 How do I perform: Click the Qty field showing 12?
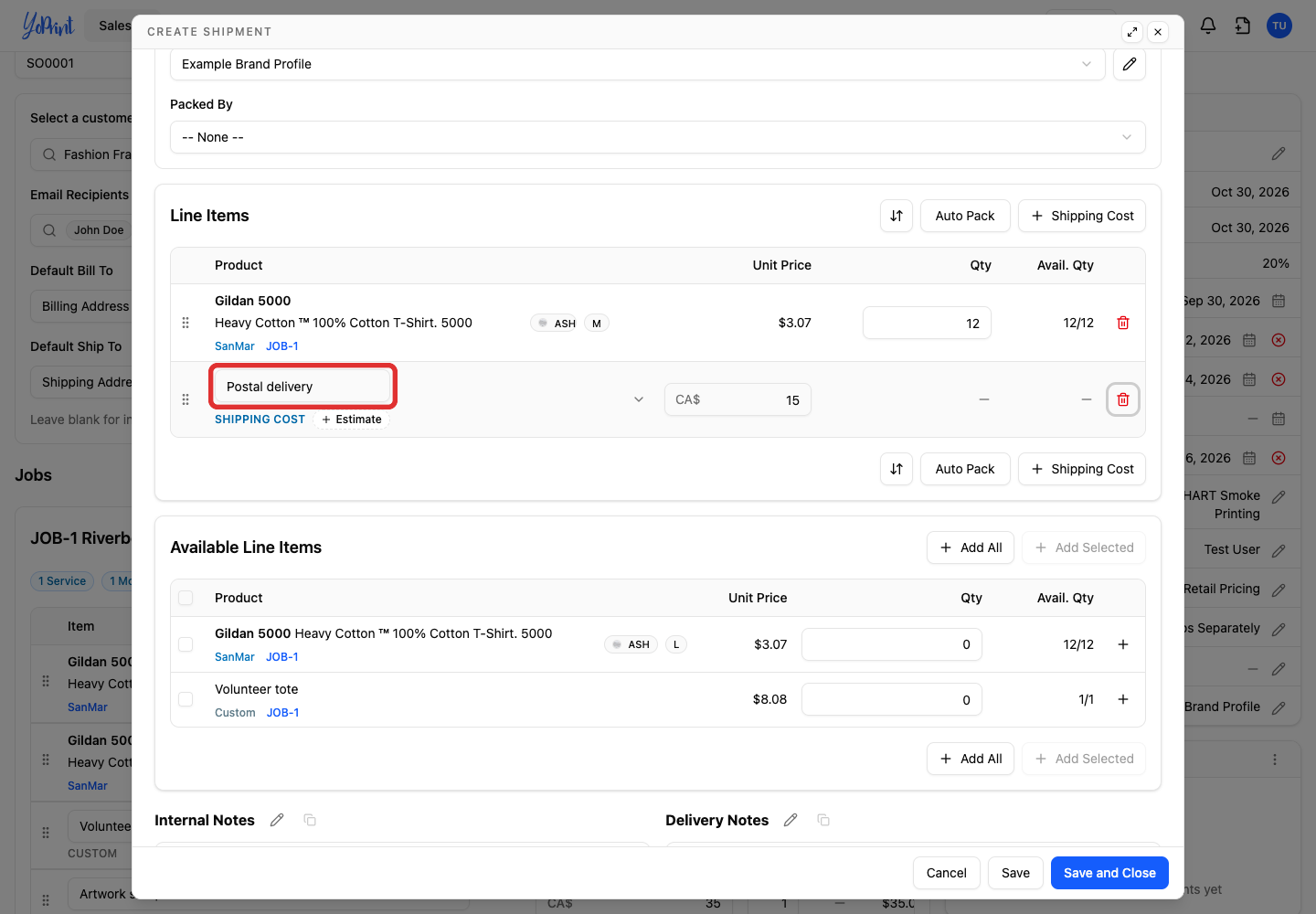tap(927, 323)
